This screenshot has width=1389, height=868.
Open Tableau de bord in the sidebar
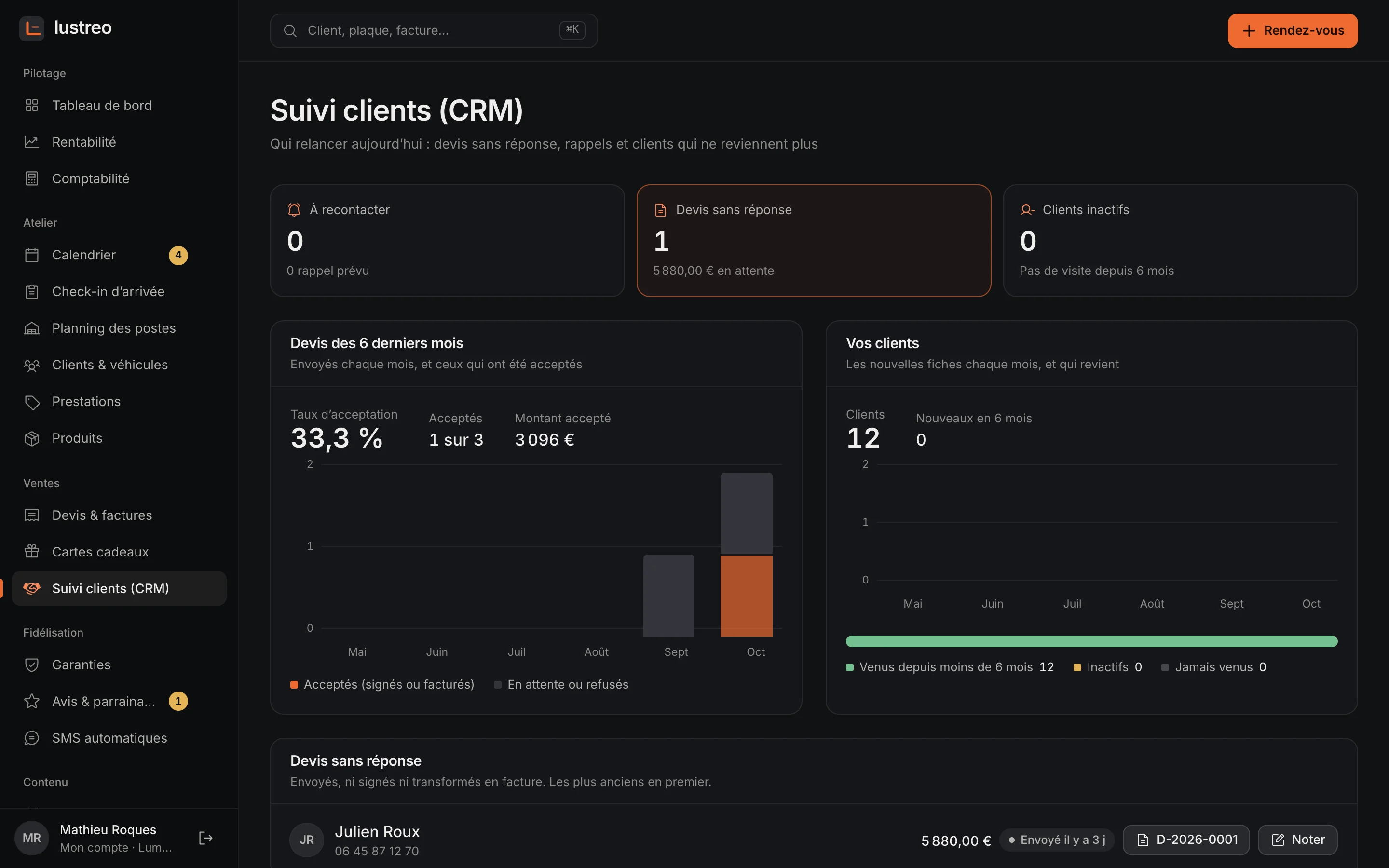pos(119,106)
